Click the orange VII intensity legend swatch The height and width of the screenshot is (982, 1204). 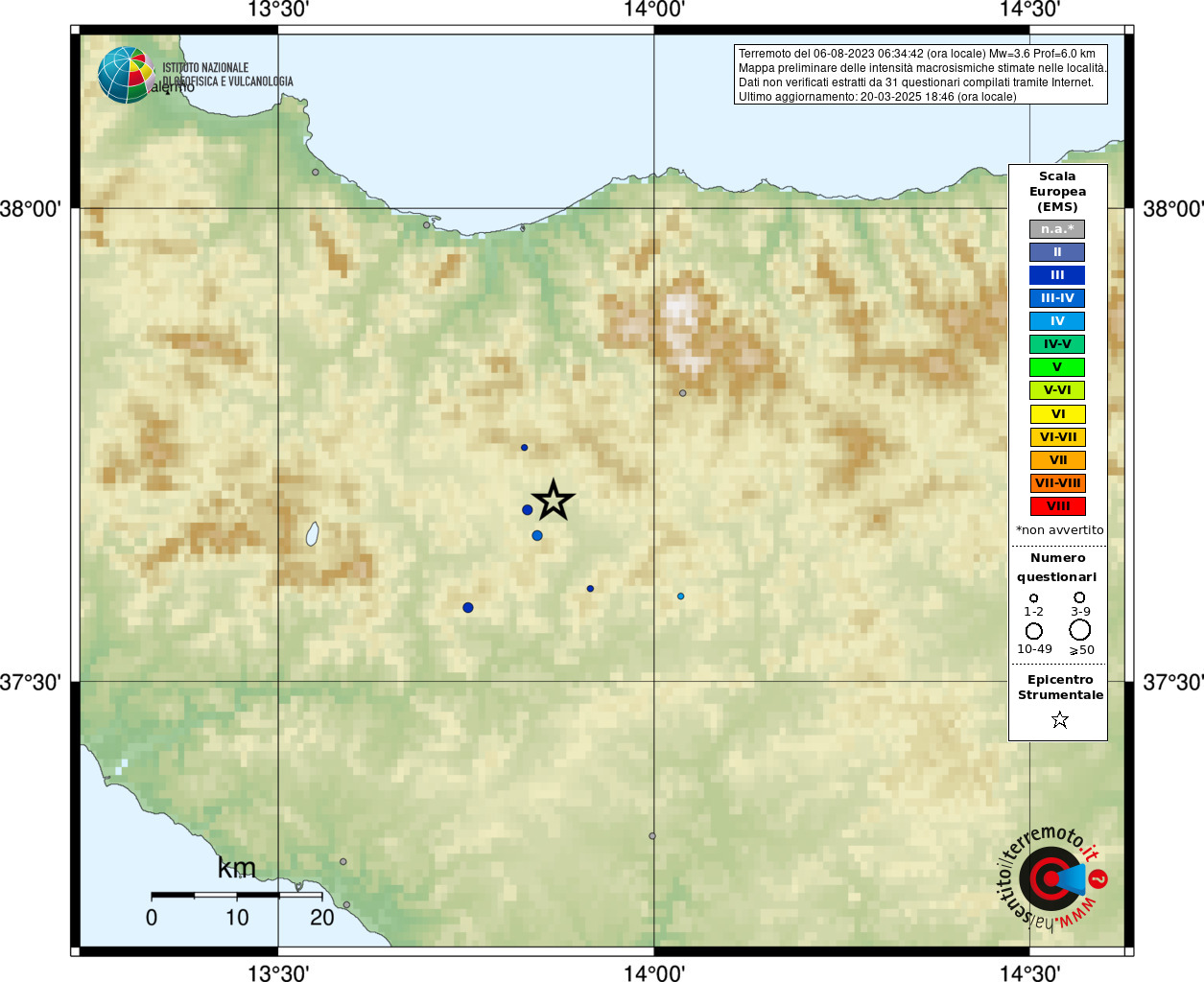1057,460
